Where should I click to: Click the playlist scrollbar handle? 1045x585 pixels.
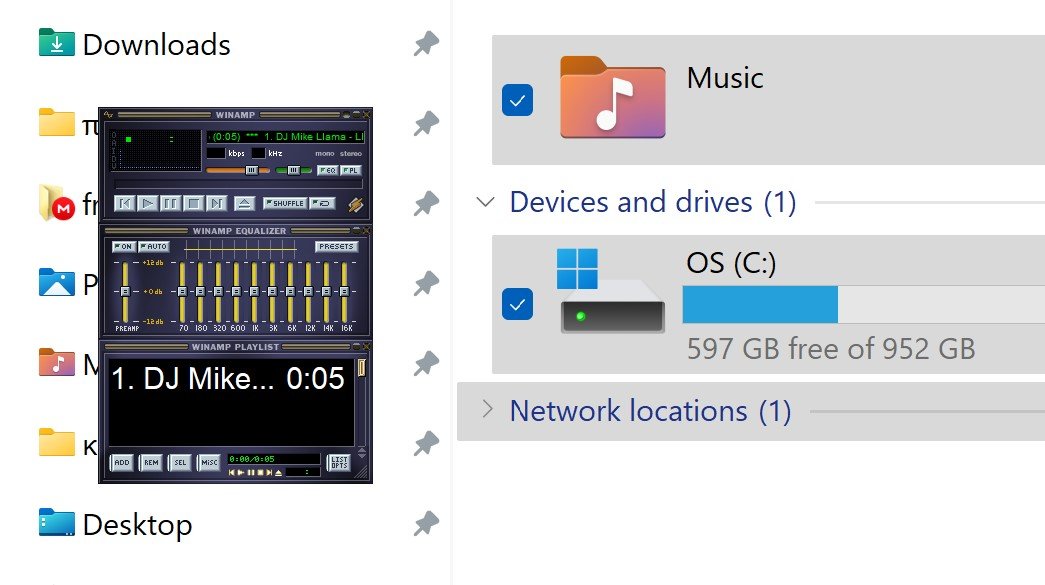[x=362, y=368]
